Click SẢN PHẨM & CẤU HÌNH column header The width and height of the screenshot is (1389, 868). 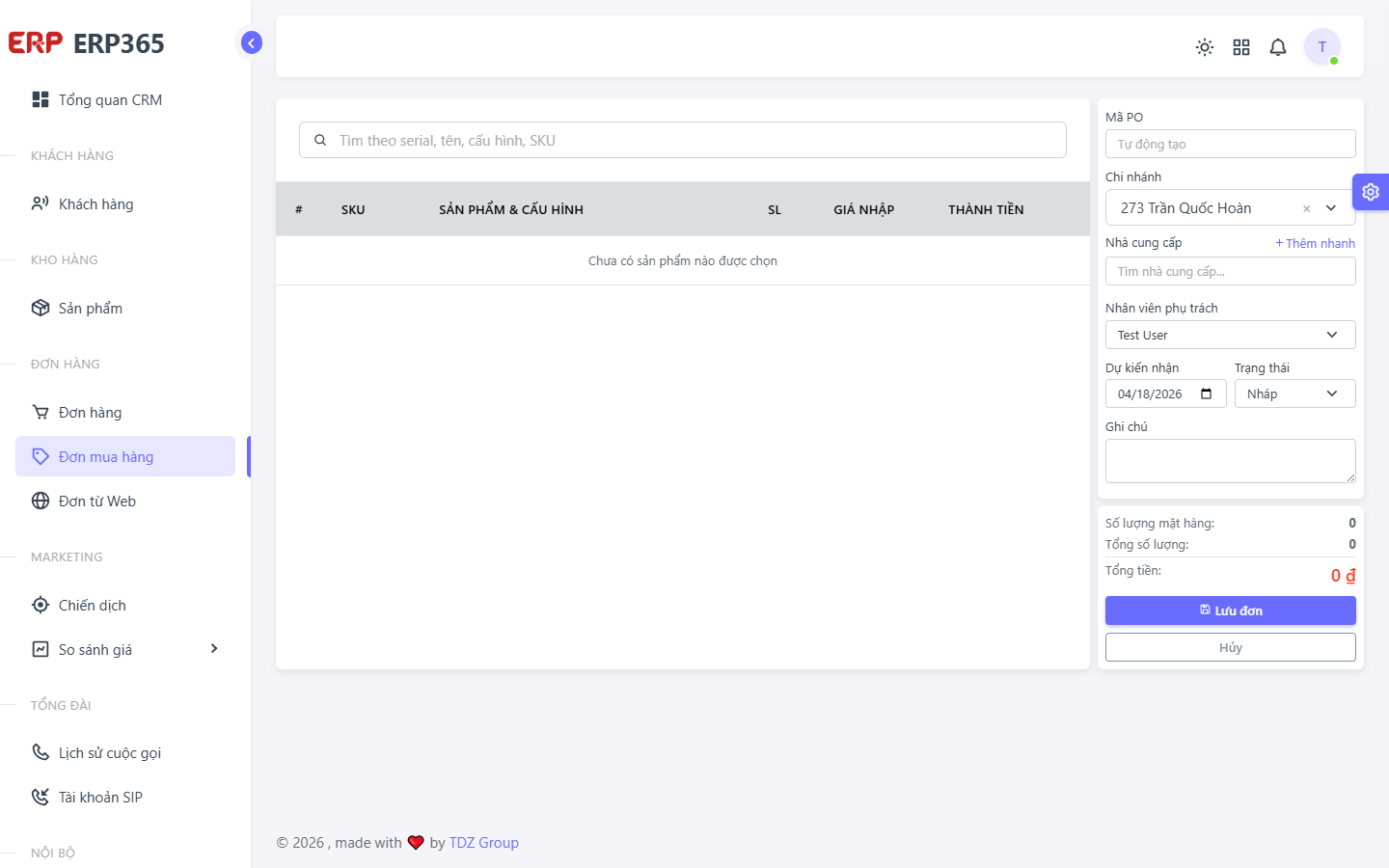(511, 209)
